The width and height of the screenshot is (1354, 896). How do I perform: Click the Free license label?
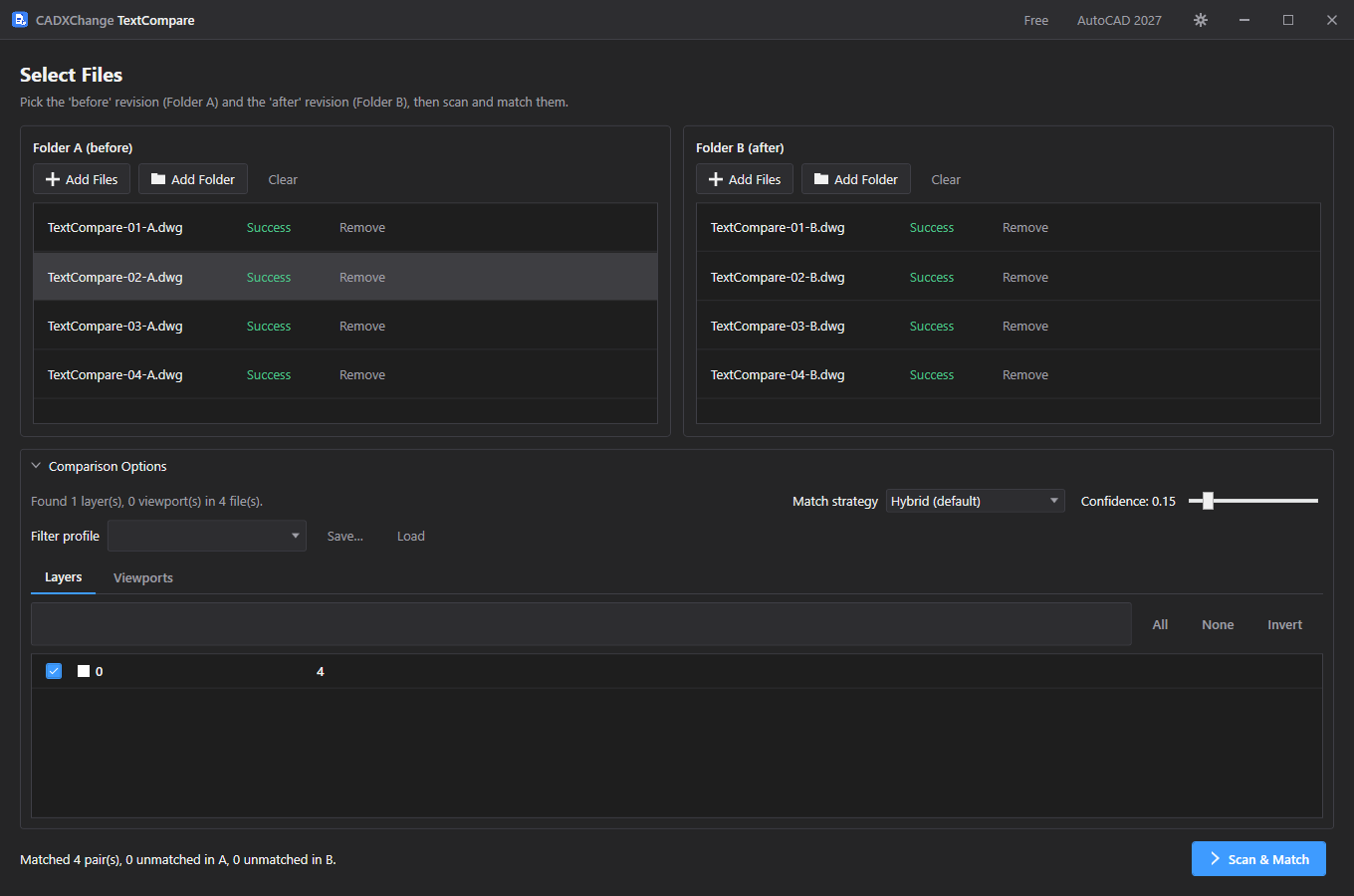[1036, 21]
